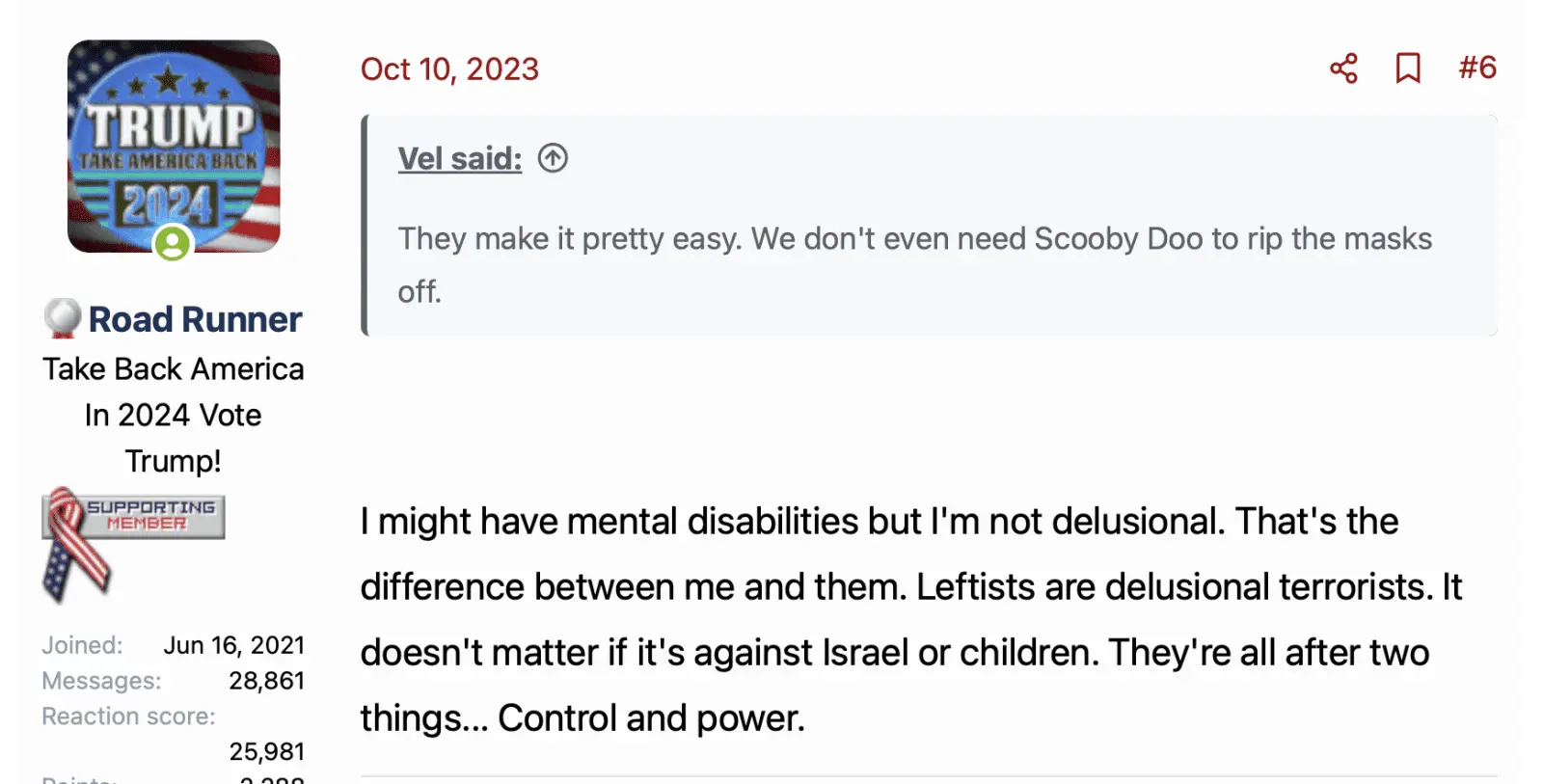This screenshot has height=784, width=1543.
Task: Click the 28,861 messages count
Action: (x=266, y=681)
